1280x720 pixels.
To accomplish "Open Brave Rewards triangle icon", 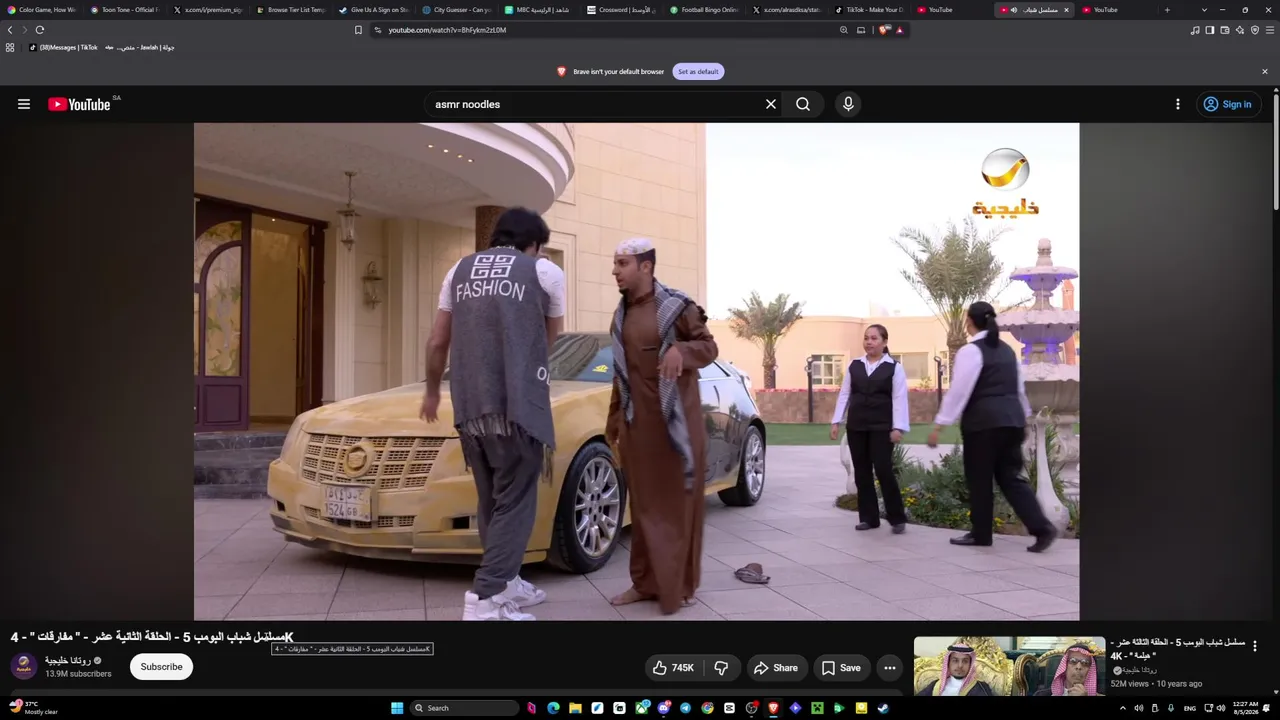I will 900,30.
